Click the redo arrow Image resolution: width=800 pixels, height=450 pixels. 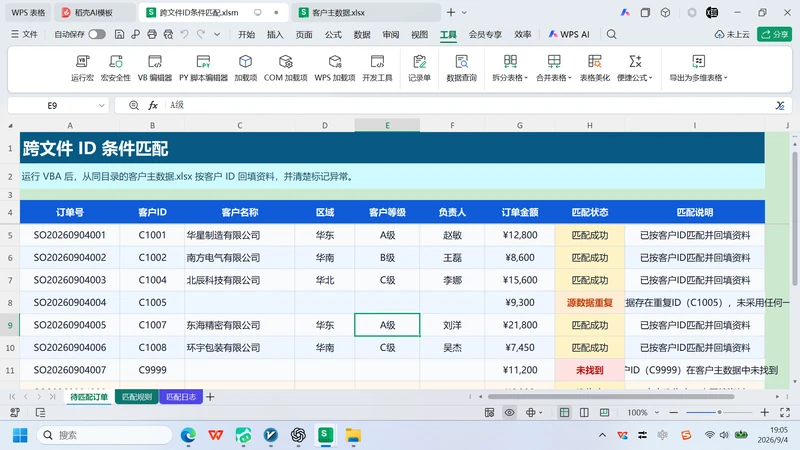(x=201, y=34)
